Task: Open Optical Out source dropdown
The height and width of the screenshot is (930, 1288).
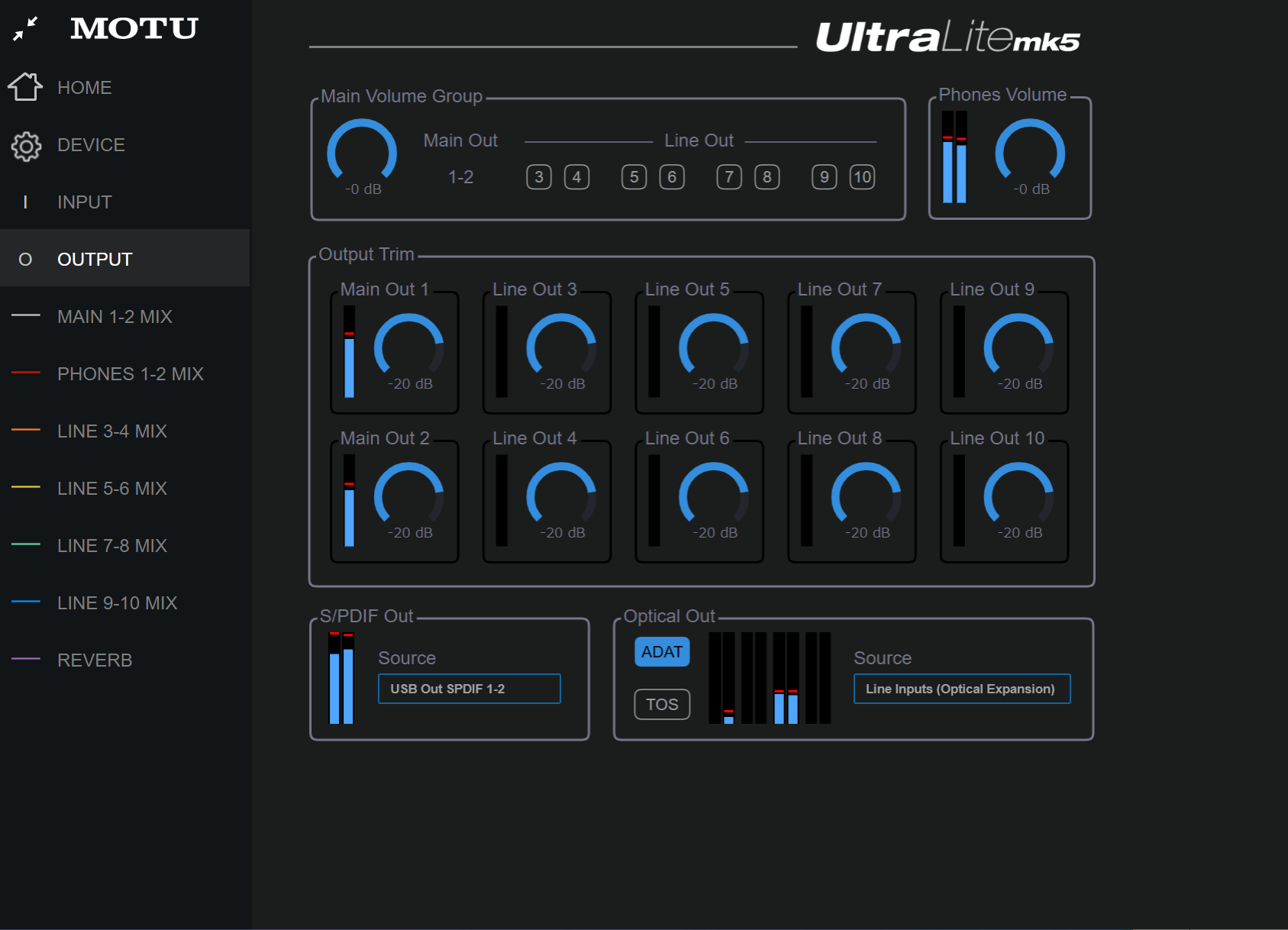Action: 962,689
